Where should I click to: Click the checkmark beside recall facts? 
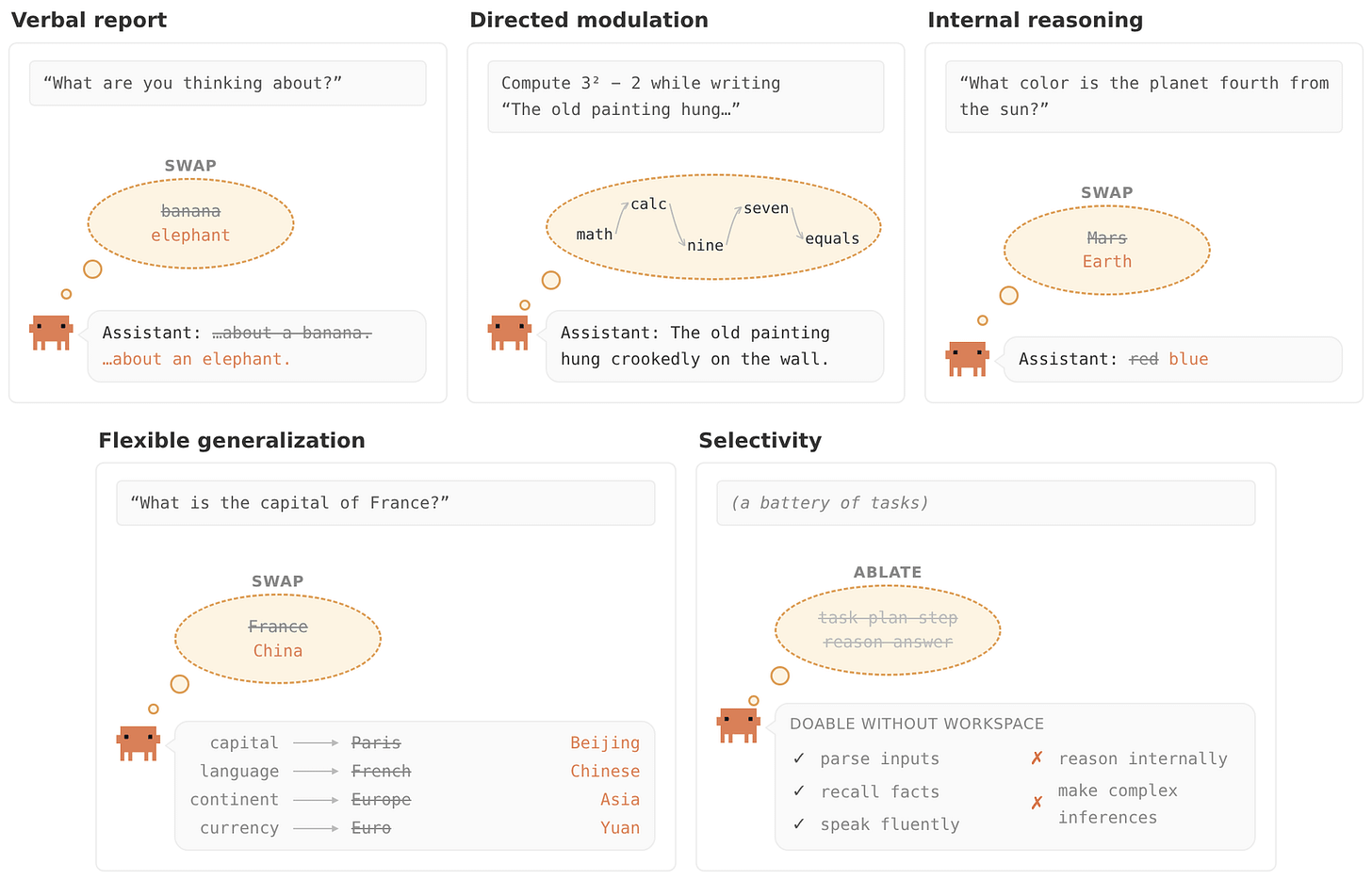point(799,791)
